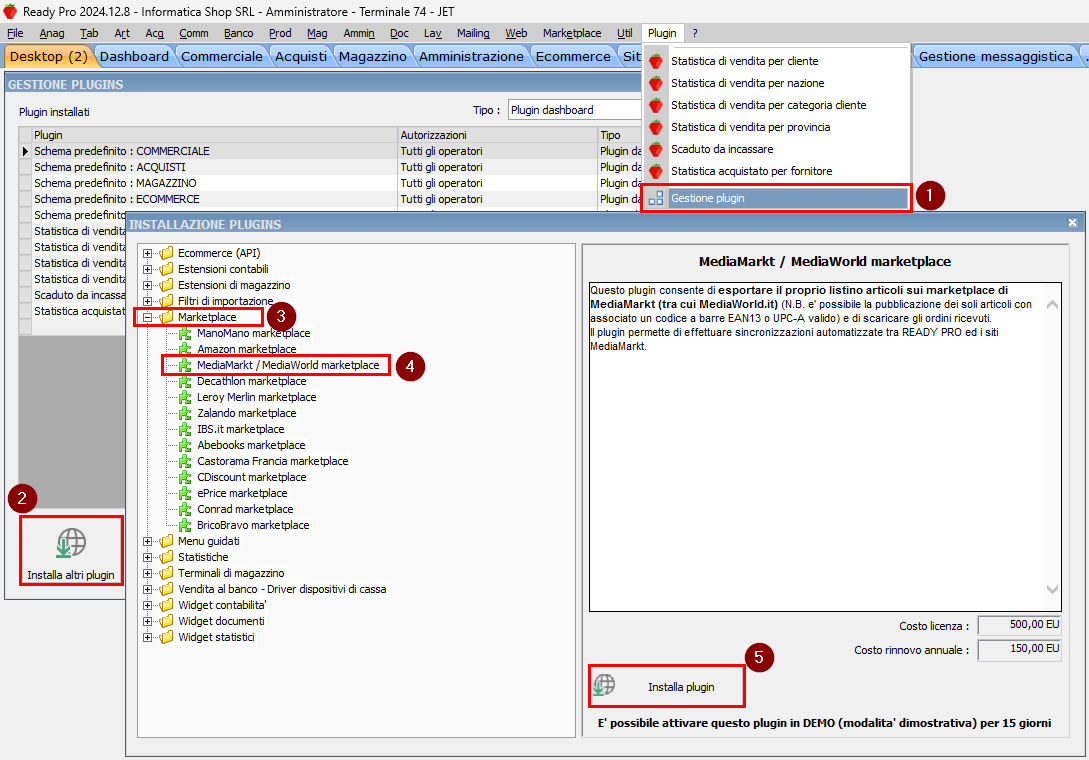The image size is (1089, 760).
Task: Select the Zalando marketplace tree item
Action: [247, 413]
